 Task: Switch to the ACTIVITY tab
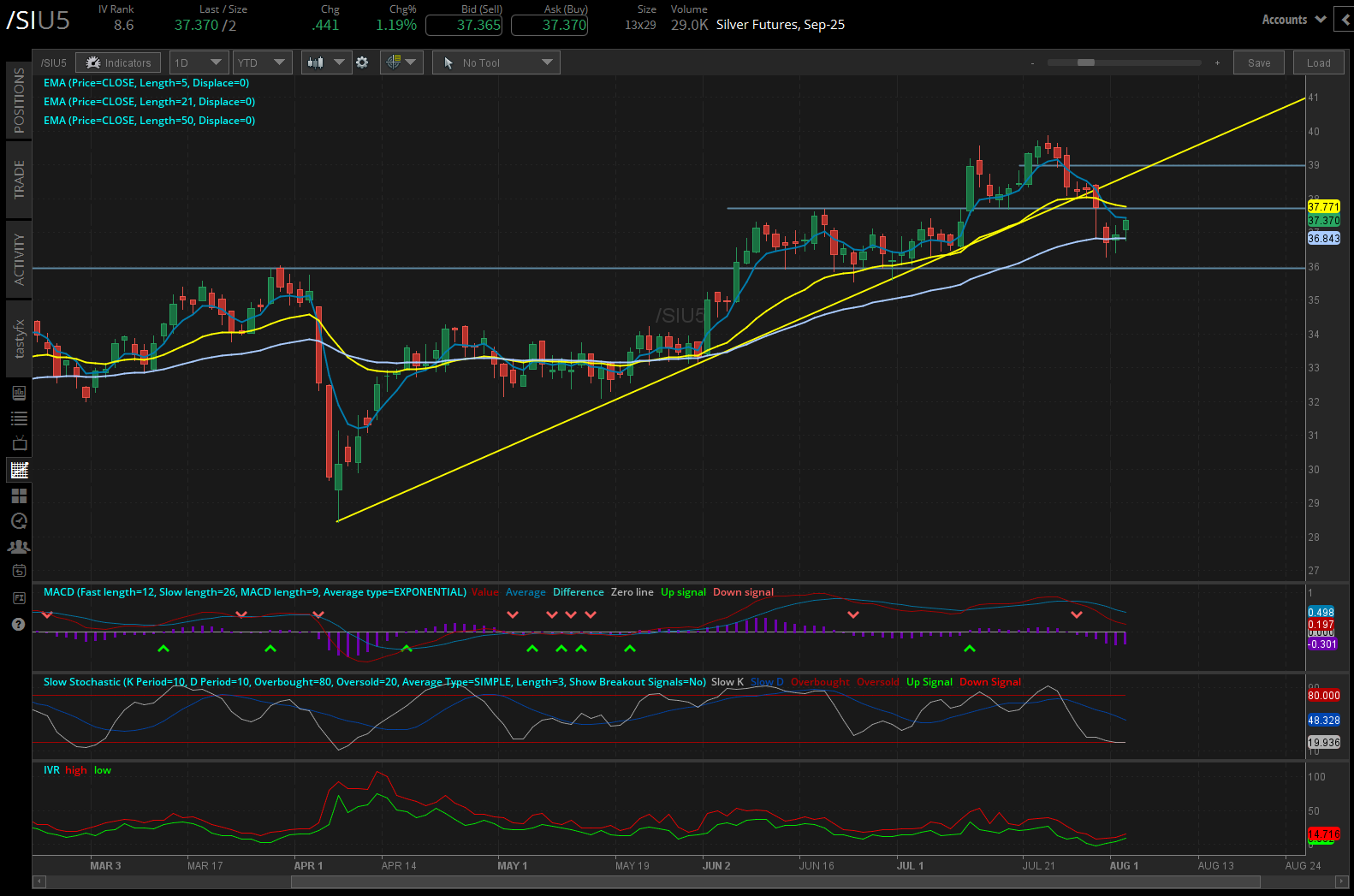[x=19, y=258]
